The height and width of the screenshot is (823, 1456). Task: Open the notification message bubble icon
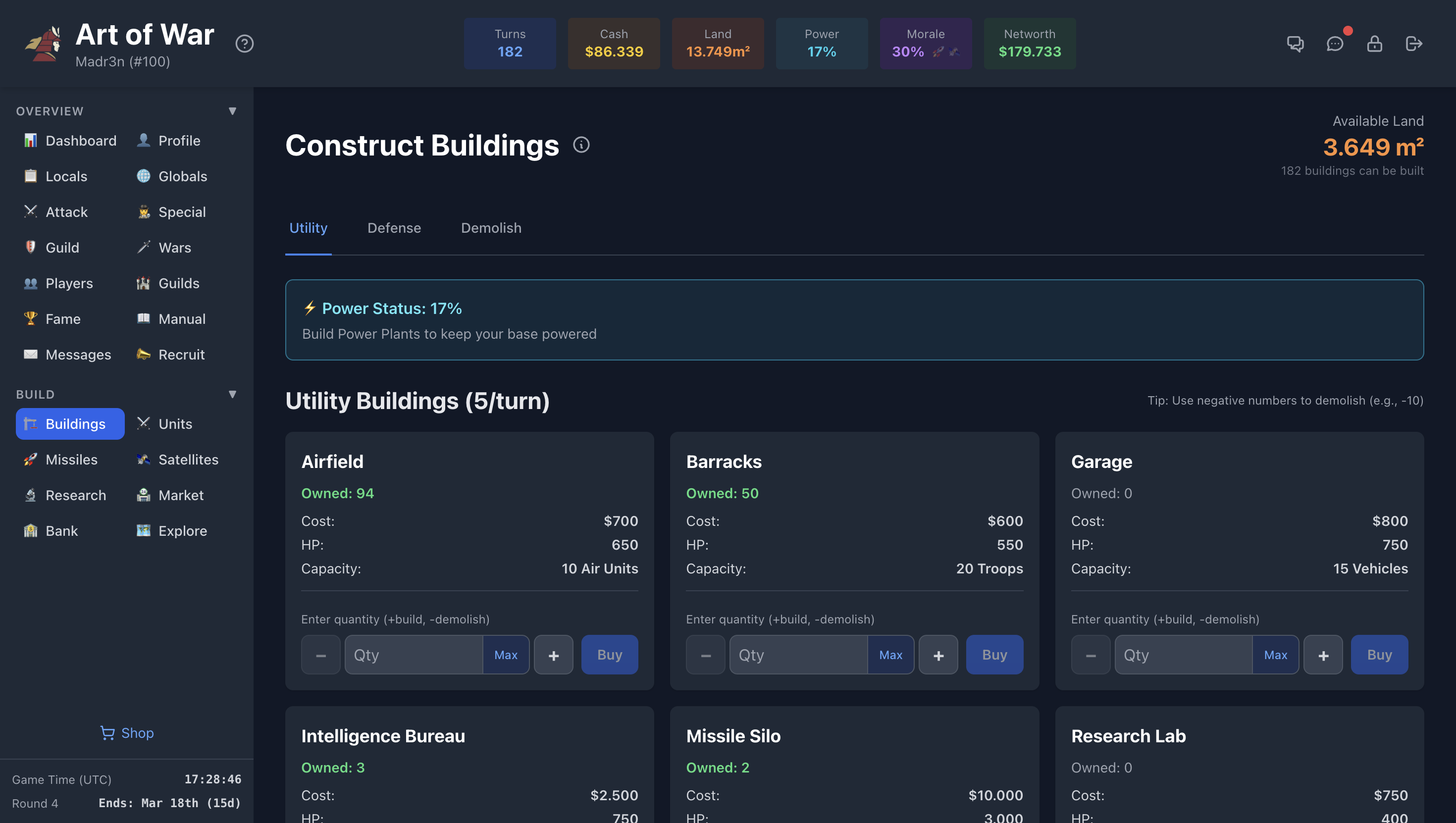coord(1335,44)
